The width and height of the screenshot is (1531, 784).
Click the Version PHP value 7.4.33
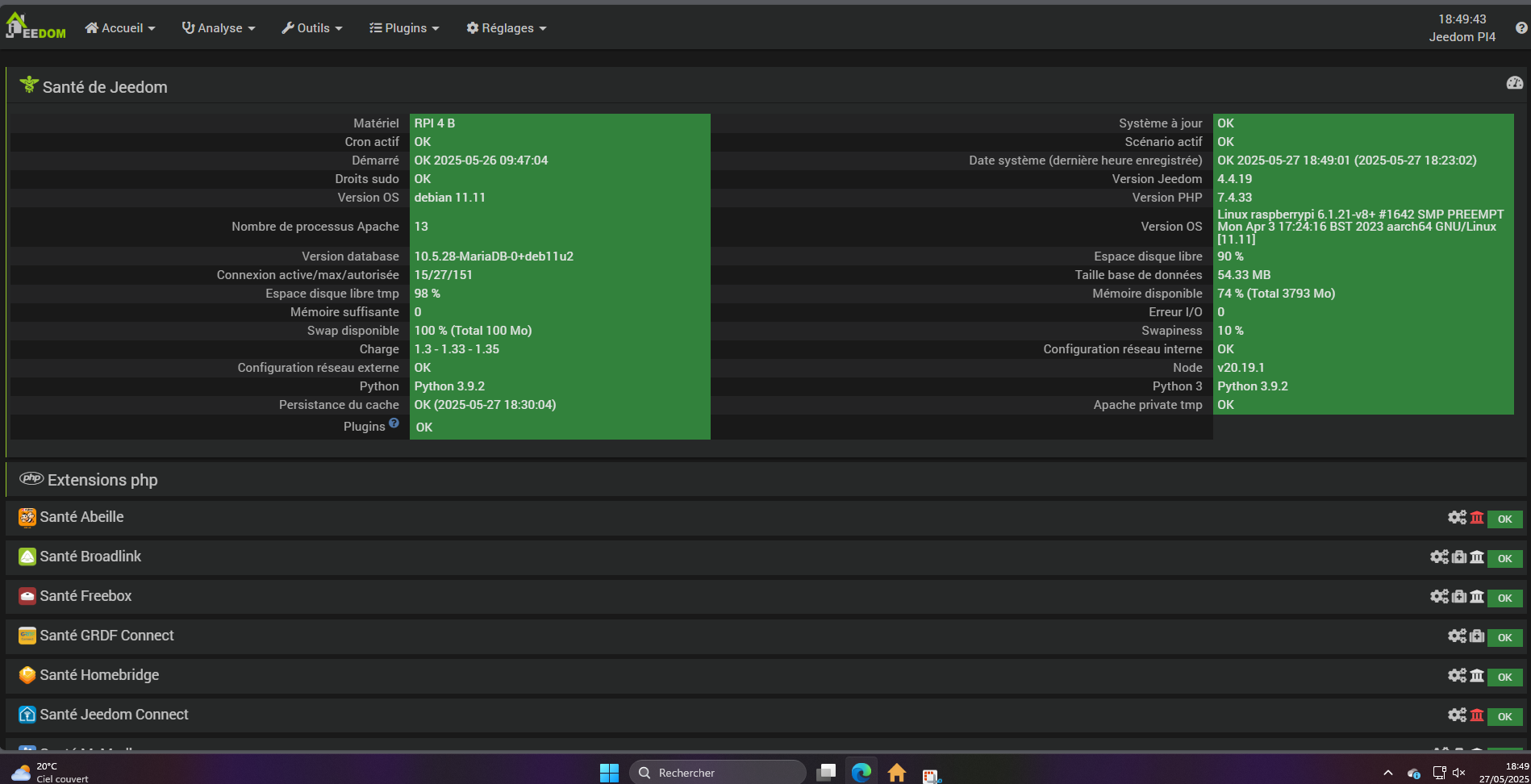tap(1235, 198)
